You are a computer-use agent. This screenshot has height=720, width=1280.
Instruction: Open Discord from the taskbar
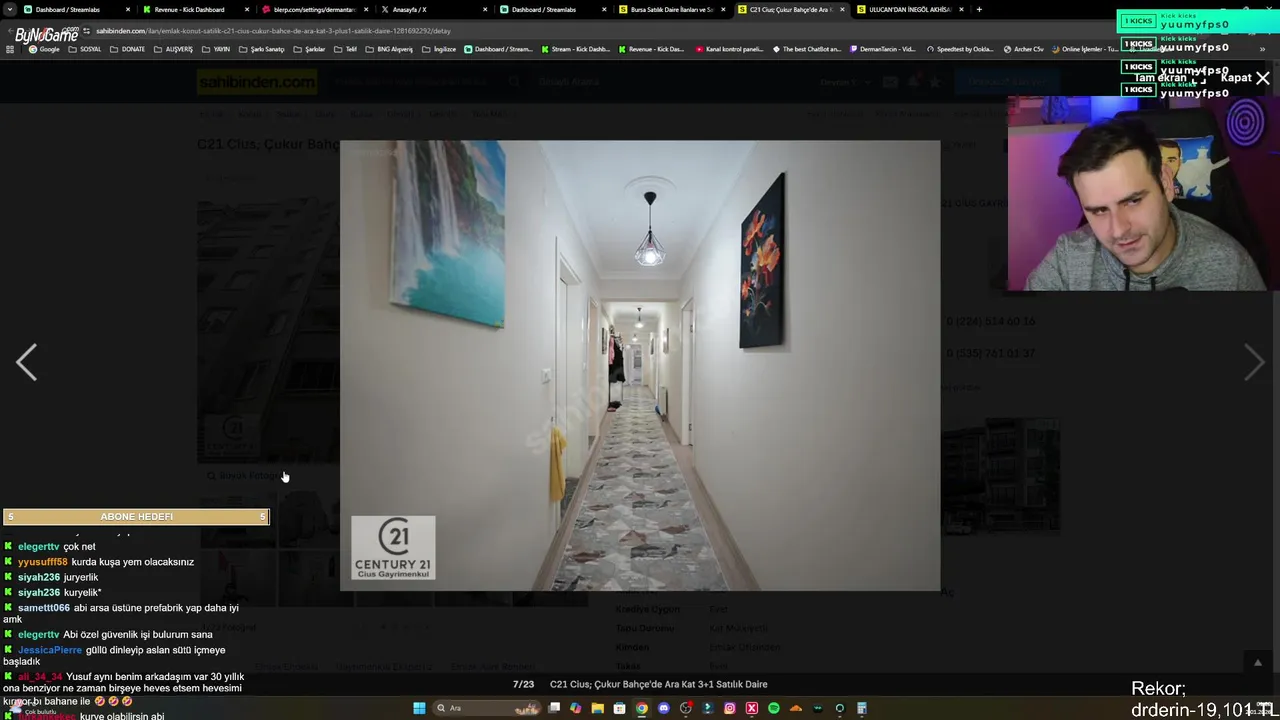coord(664,708)
